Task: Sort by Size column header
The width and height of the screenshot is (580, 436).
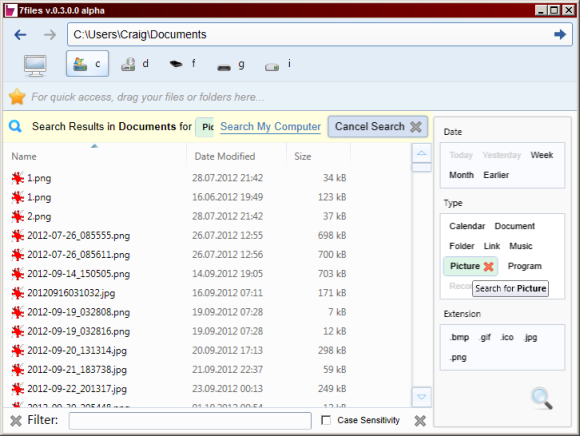Action: pyautogui.click(x=303, y=156)
